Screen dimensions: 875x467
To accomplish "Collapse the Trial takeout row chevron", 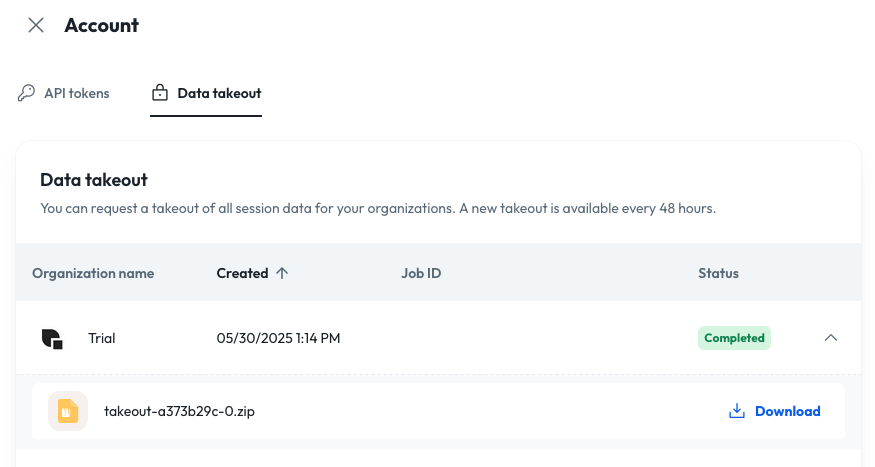I will 831,338.
